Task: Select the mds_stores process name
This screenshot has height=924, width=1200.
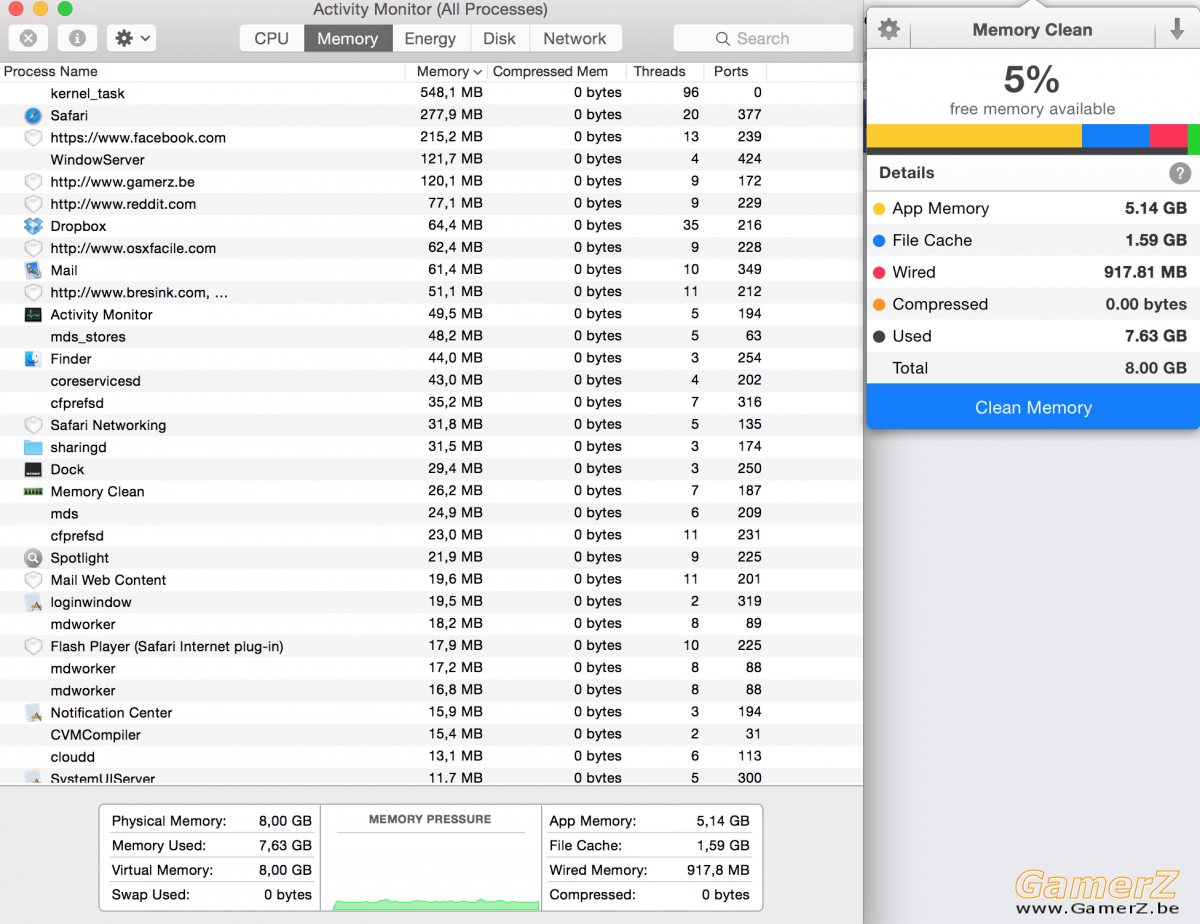Action: (x=88, y=337)
